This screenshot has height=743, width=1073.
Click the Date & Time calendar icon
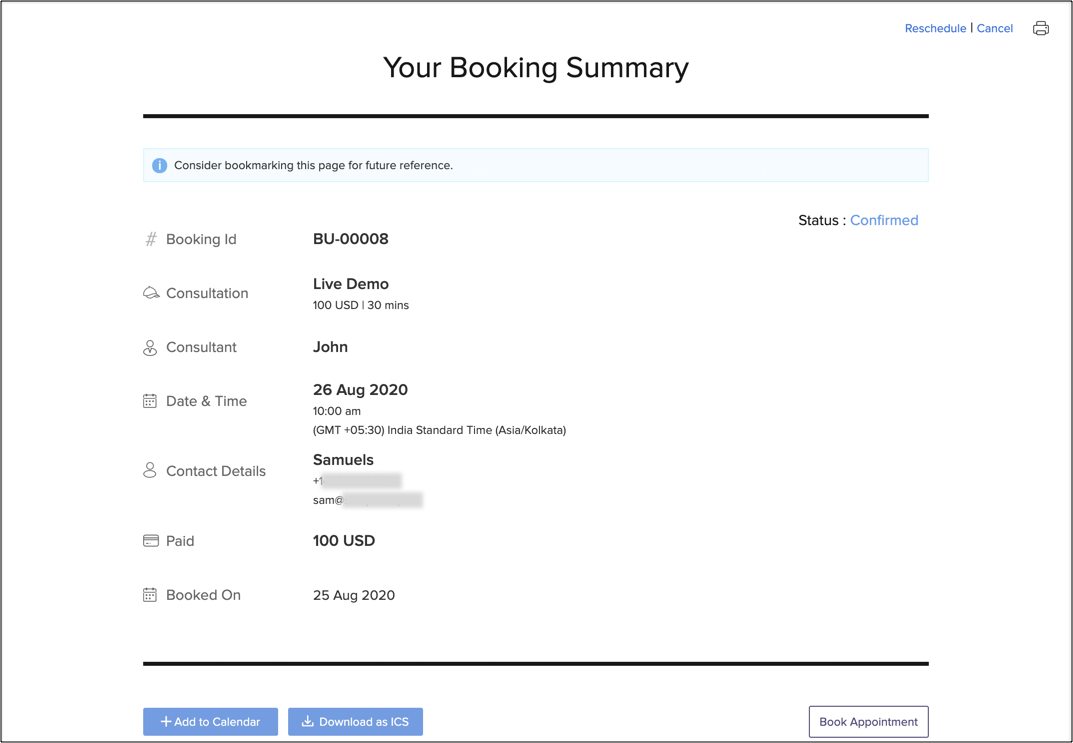150,401
